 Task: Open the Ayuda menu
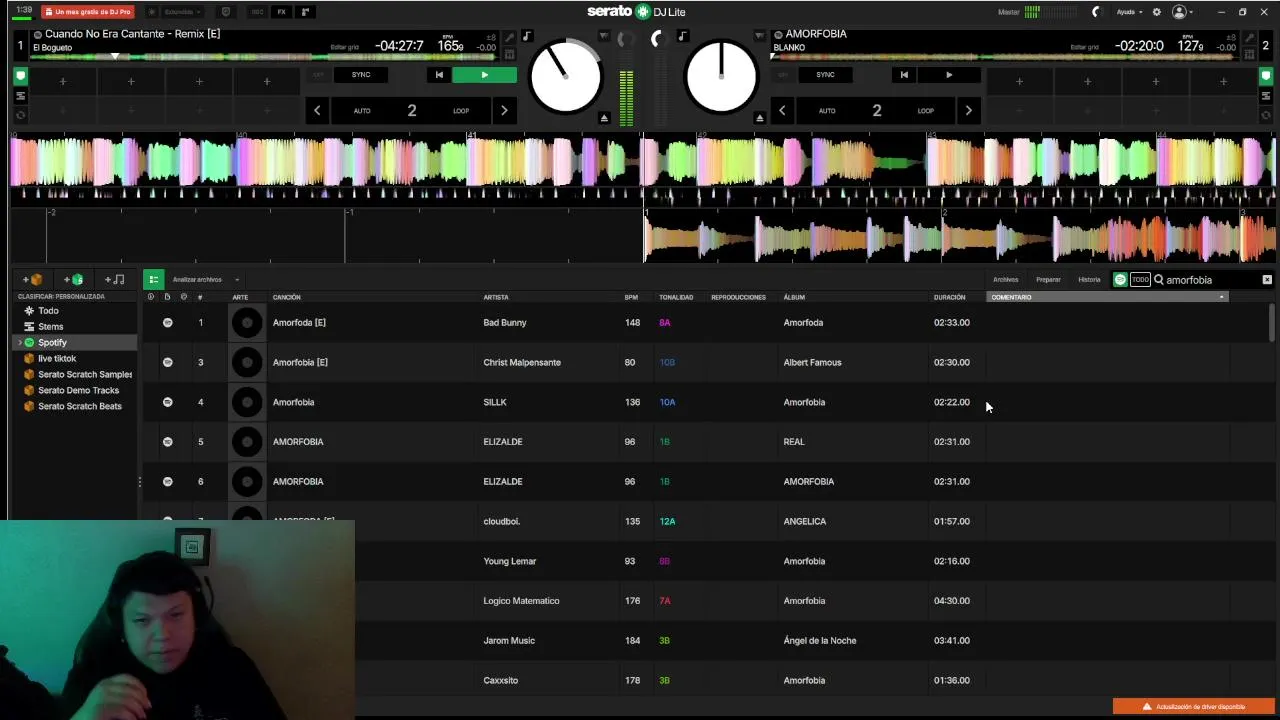pyautogui.click(x=1129, y=12)
